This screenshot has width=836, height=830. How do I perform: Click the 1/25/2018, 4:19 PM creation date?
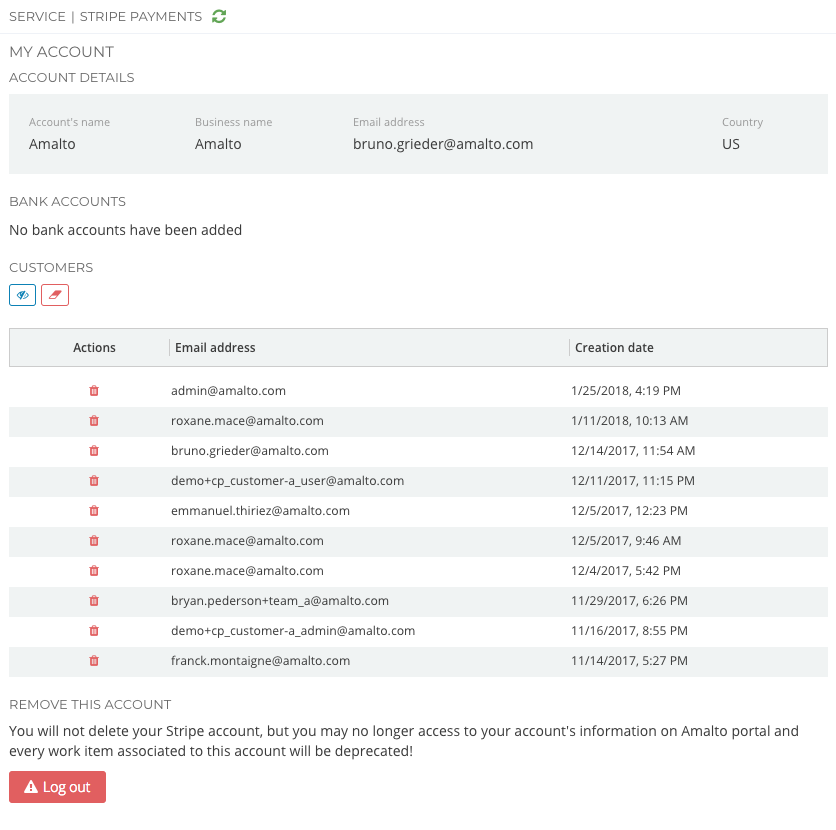tap(626, 391)
